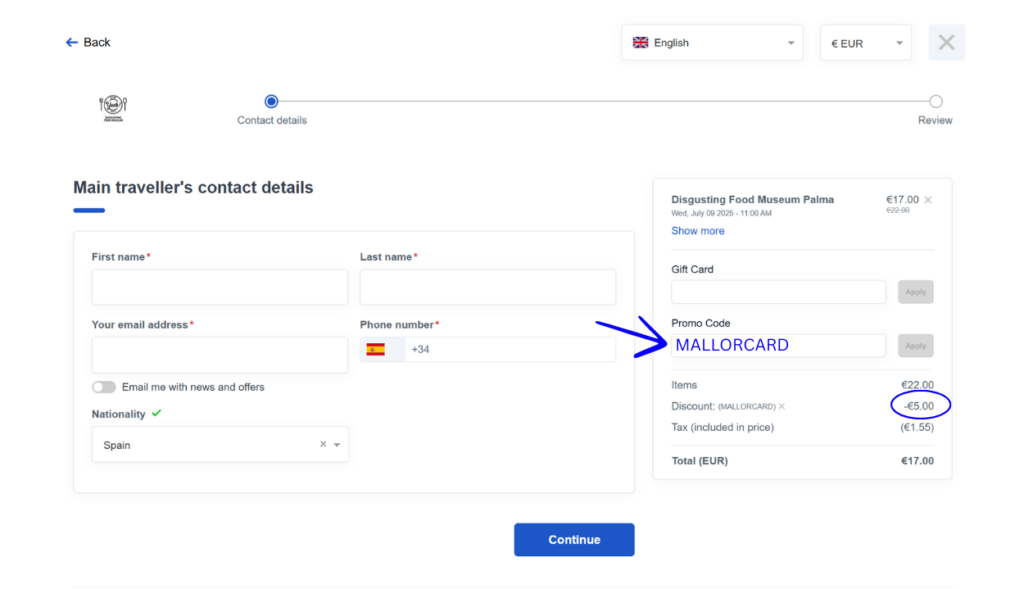Apply the gift card
1024x589 pixels.
915,292
